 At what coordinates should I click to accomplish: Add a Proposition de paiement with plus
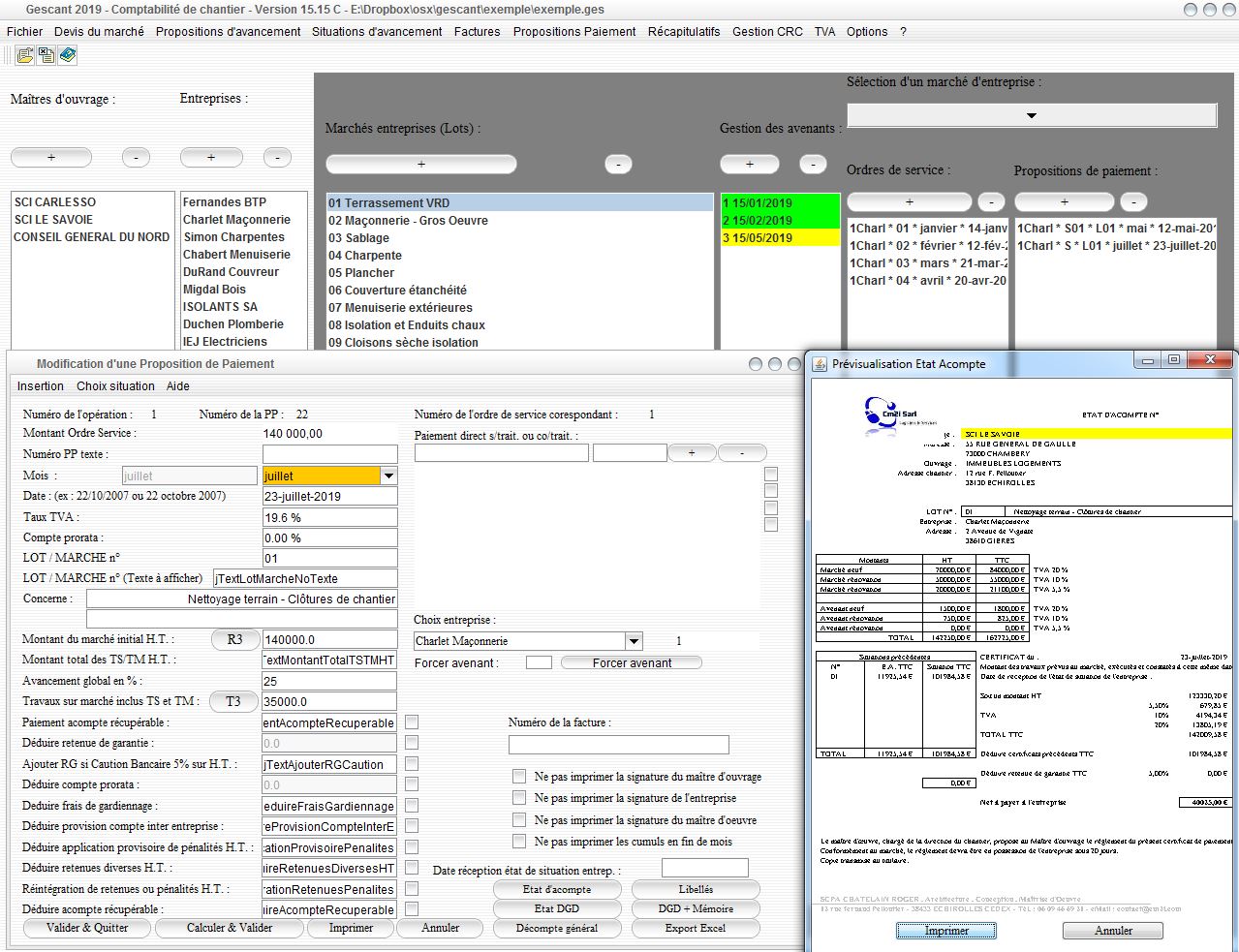click(1064, 201)
